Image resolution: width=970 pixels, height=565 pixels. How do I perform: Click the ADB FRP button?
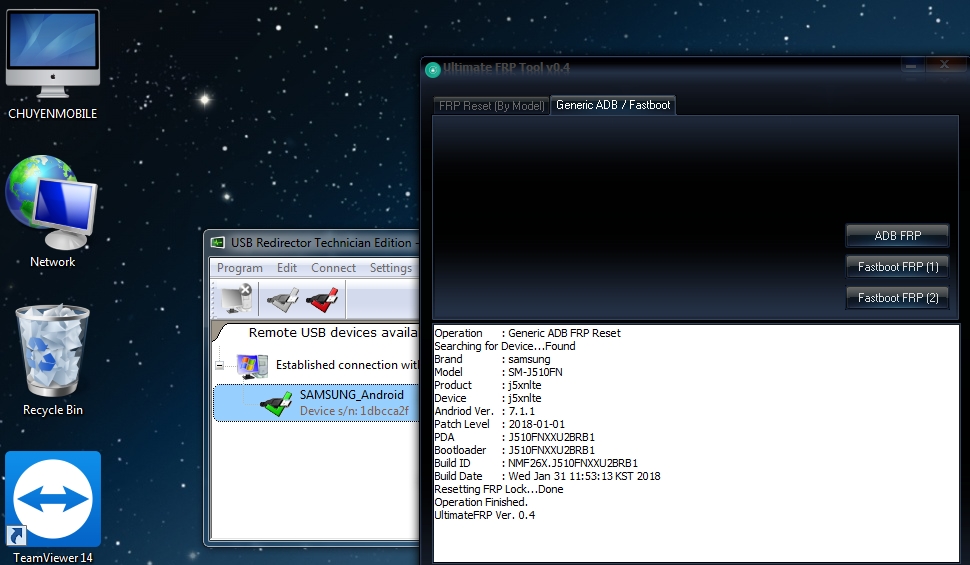(x=897, y=236)
